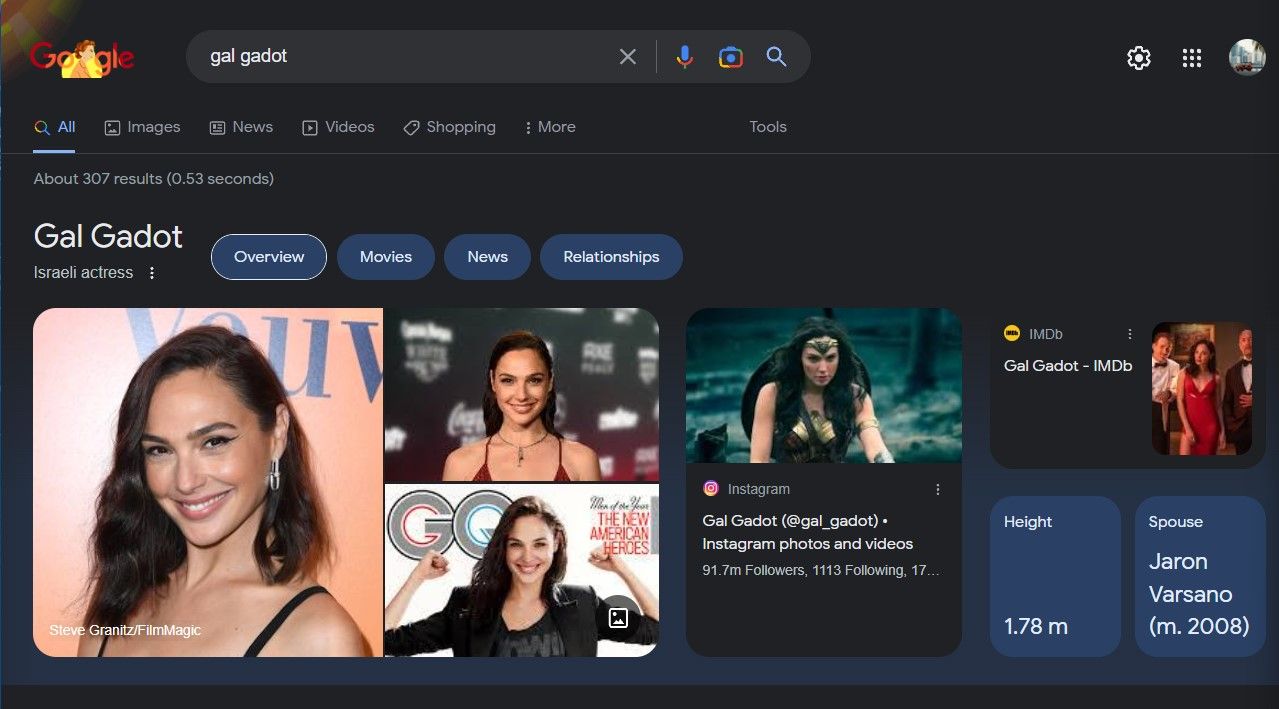Screen dimensions: 1279x709
Task: Open the settings gear
Action: click(x=1139, y=58)
